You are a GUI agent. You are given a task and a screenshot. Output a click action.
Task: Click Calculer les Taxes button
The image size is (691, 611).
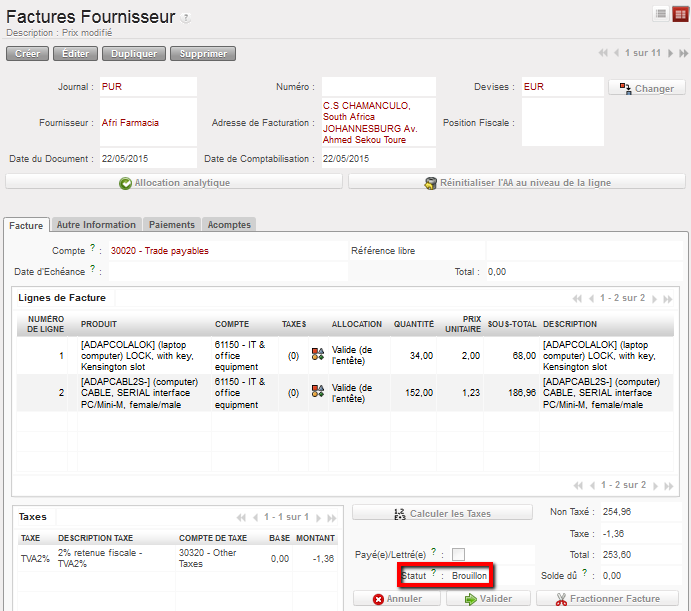click(x=441, y=513)
